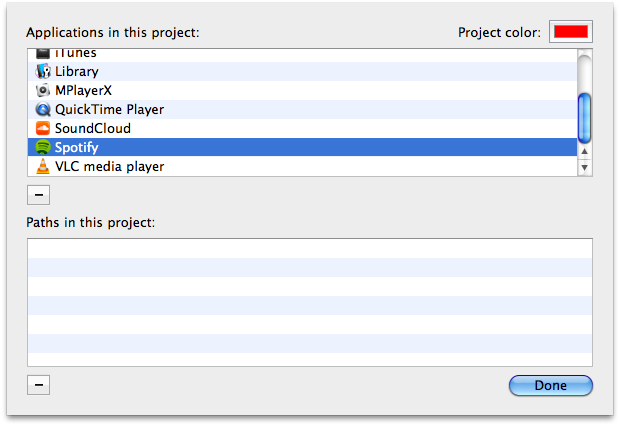
Task: Select SoundCloud in the applications list
Action: pyautogui.click(x=93, y=128)
